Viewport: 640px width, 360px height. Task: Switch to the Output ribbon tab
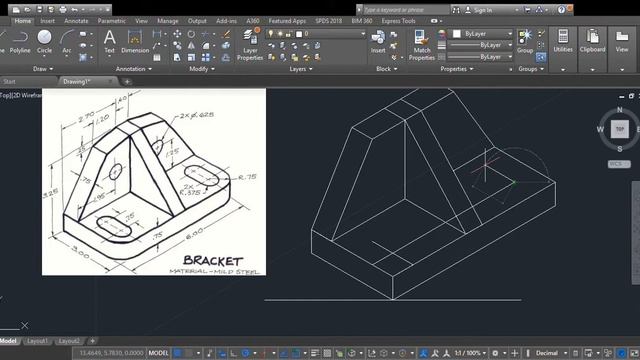197,21
